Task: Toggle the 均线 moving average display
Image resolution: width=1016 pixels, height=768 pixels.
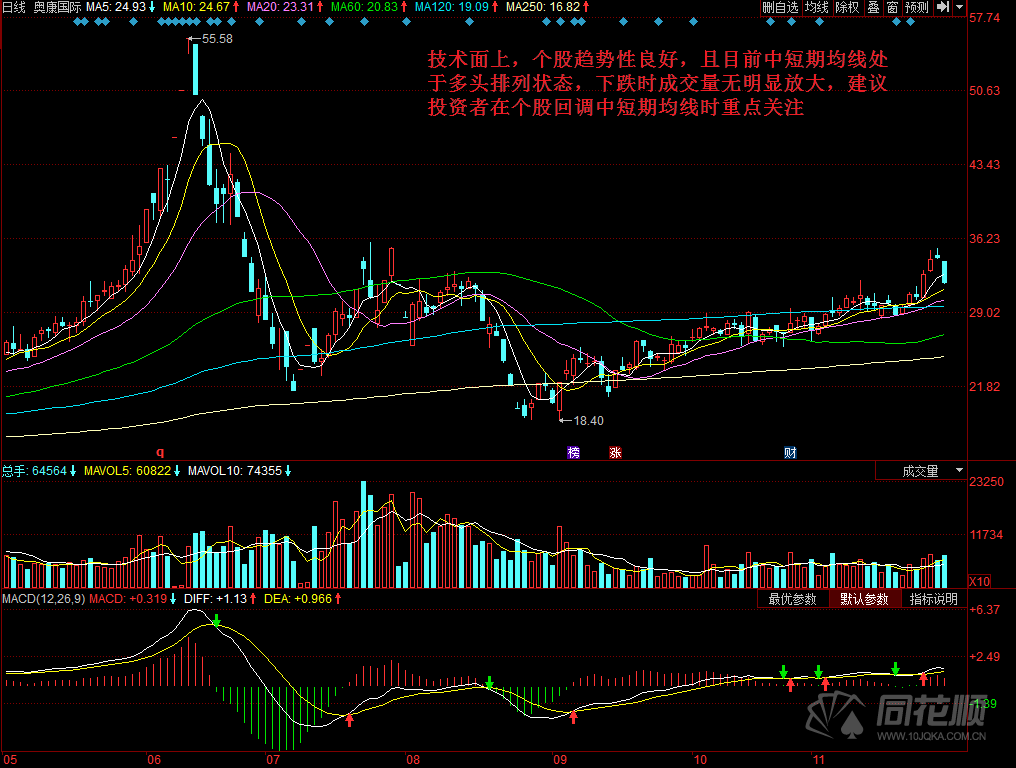Action: [x=817, y=8]
